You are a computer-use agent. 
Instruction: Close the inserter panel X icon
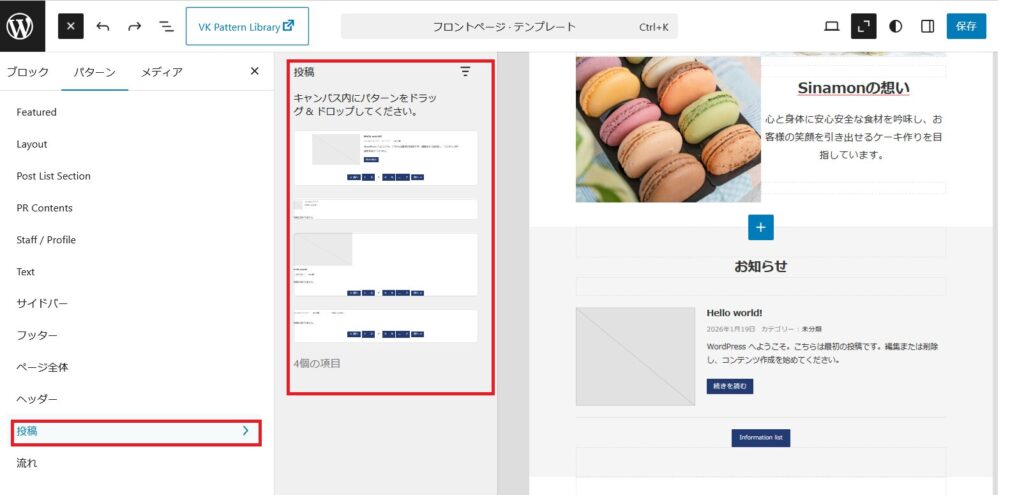pos(254,71)
